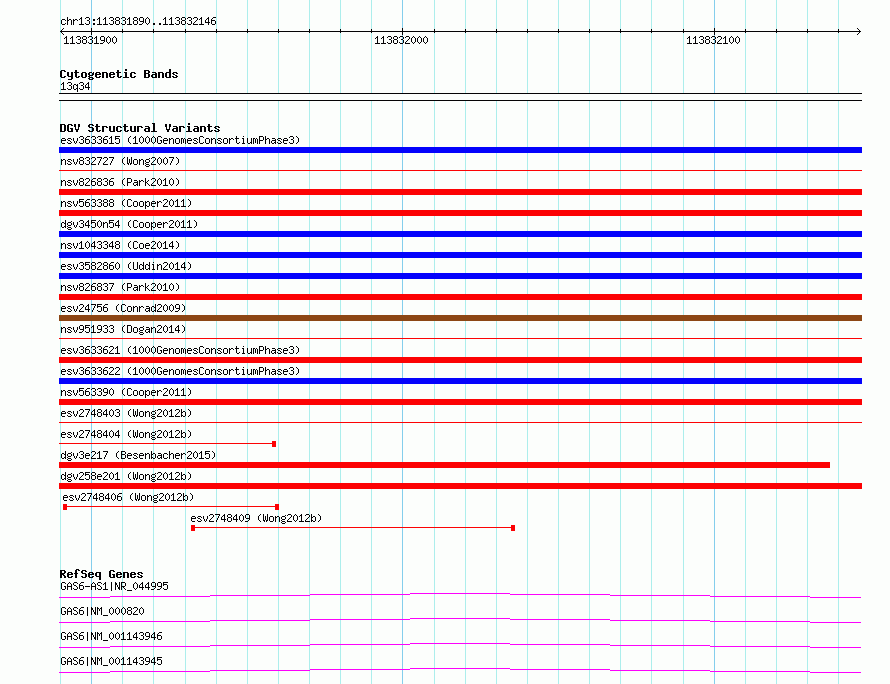Click the esv3633622 blue variant bar

coord(460,381)
